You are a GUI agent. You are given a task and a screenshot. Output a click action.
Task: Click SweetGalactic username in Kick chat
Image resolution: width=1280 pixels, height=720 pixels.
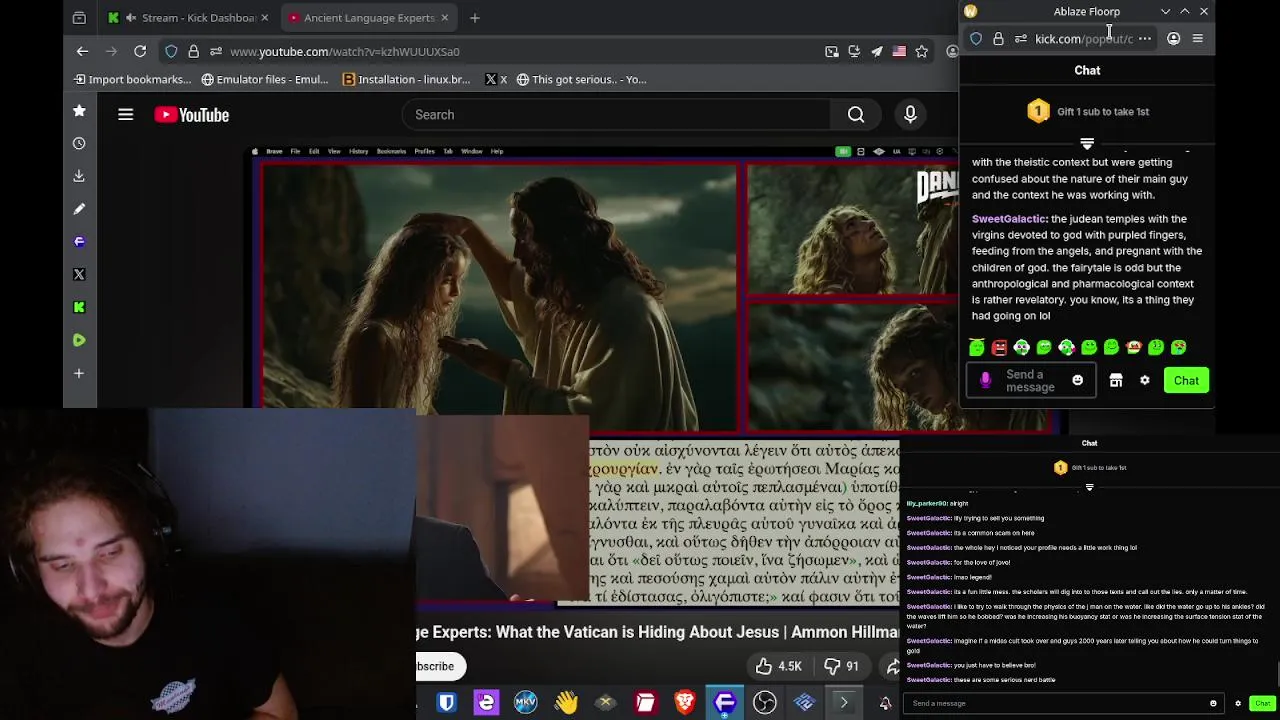(x=1009, y=219)
